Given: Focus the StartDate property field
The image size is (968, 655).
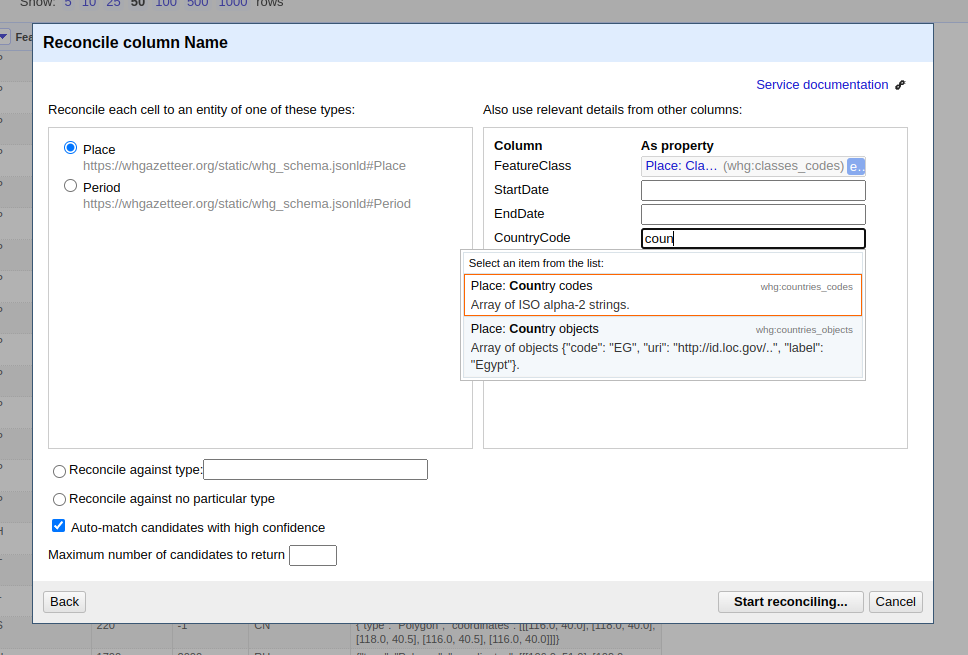Looking at the screenshot, I should [x=752, y=190].
